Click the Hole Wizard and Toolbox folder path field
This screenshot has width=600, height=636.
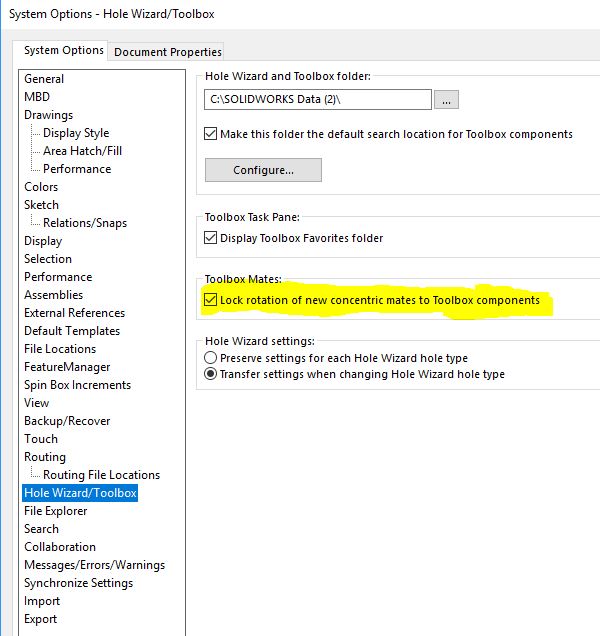pos(318,99)
